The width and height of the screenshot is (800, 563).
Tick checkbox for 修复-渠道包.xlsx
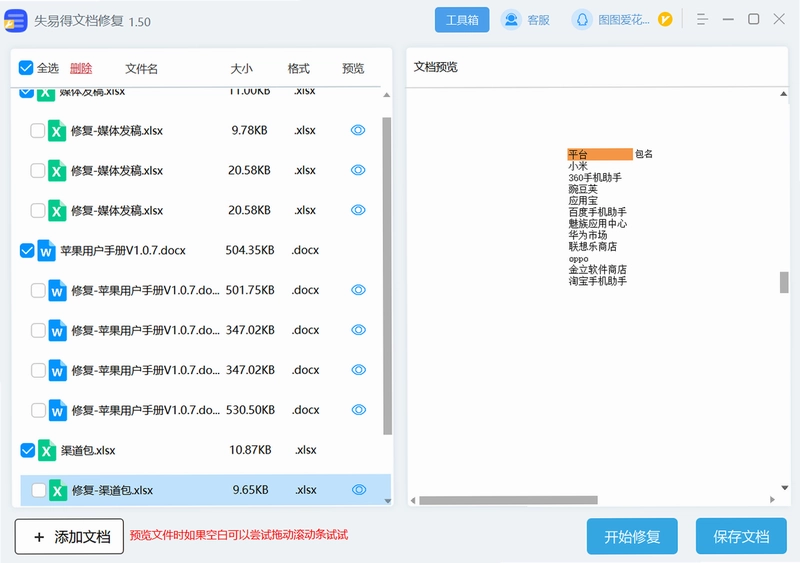click(38, 491)
